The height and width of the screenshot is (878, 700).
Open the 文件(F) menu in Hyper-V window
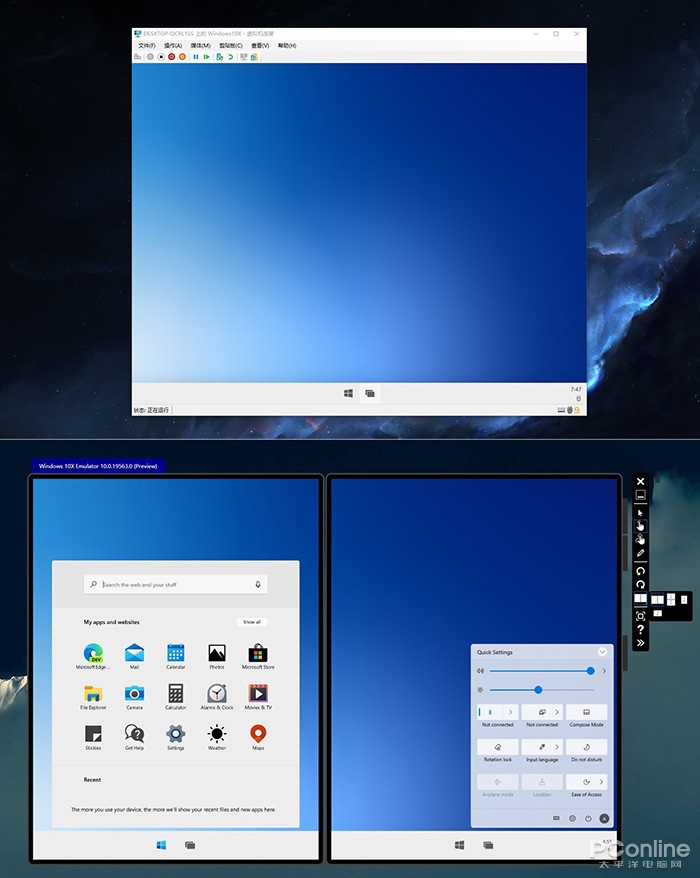pyautogui.click(x=147, y=45)
